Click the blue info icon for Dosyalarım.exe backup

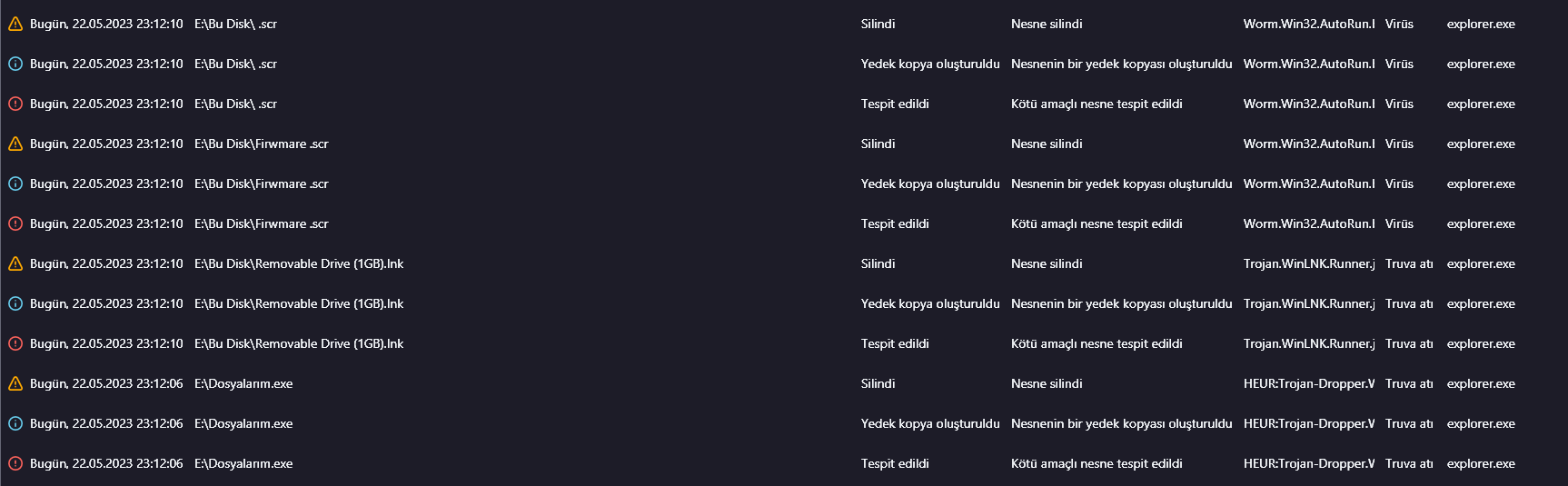[x=15, y=423]
